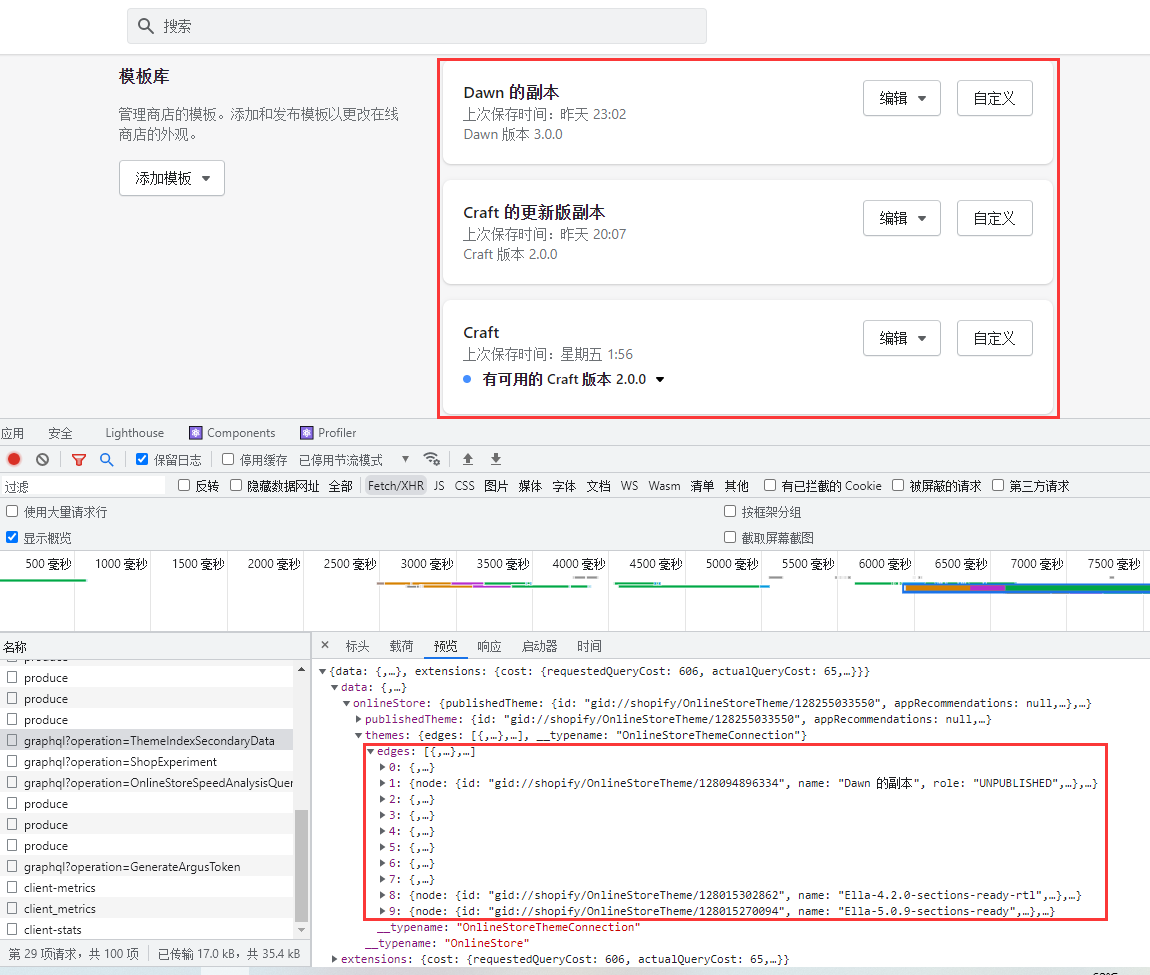Toggle blocked requests checkbox
Image resolution: width=1150 pixels, height=975 pixels.
pos(898,485)
